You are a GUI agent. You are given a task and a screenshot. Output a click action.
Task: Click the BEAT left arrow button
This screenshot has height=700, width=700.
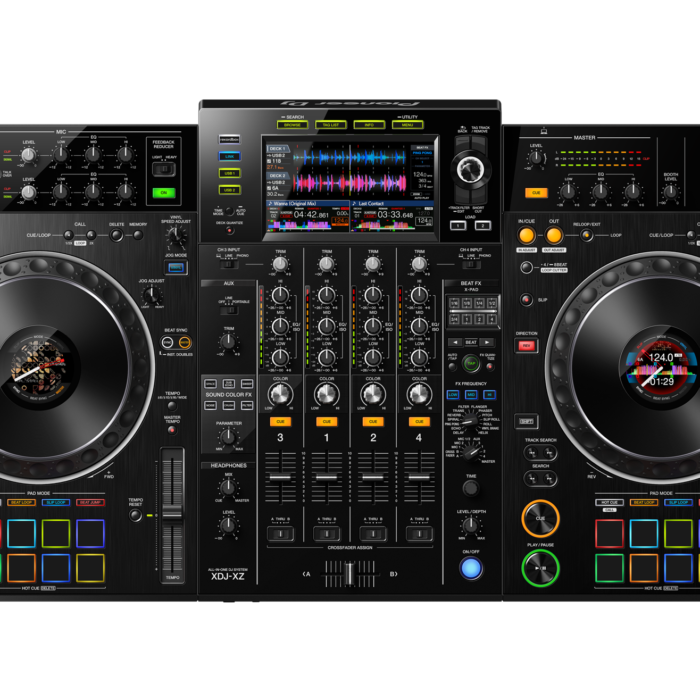[455, 342]
